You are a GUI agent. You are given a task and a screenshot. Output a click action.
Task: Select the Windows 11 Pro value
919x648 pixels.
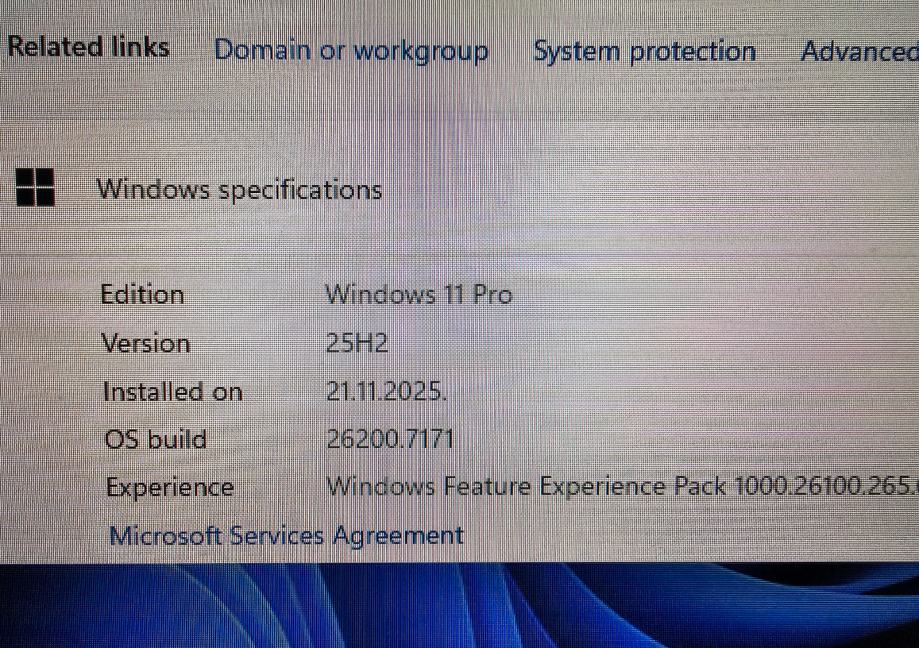pyautogui.click(x=419, y=294)
